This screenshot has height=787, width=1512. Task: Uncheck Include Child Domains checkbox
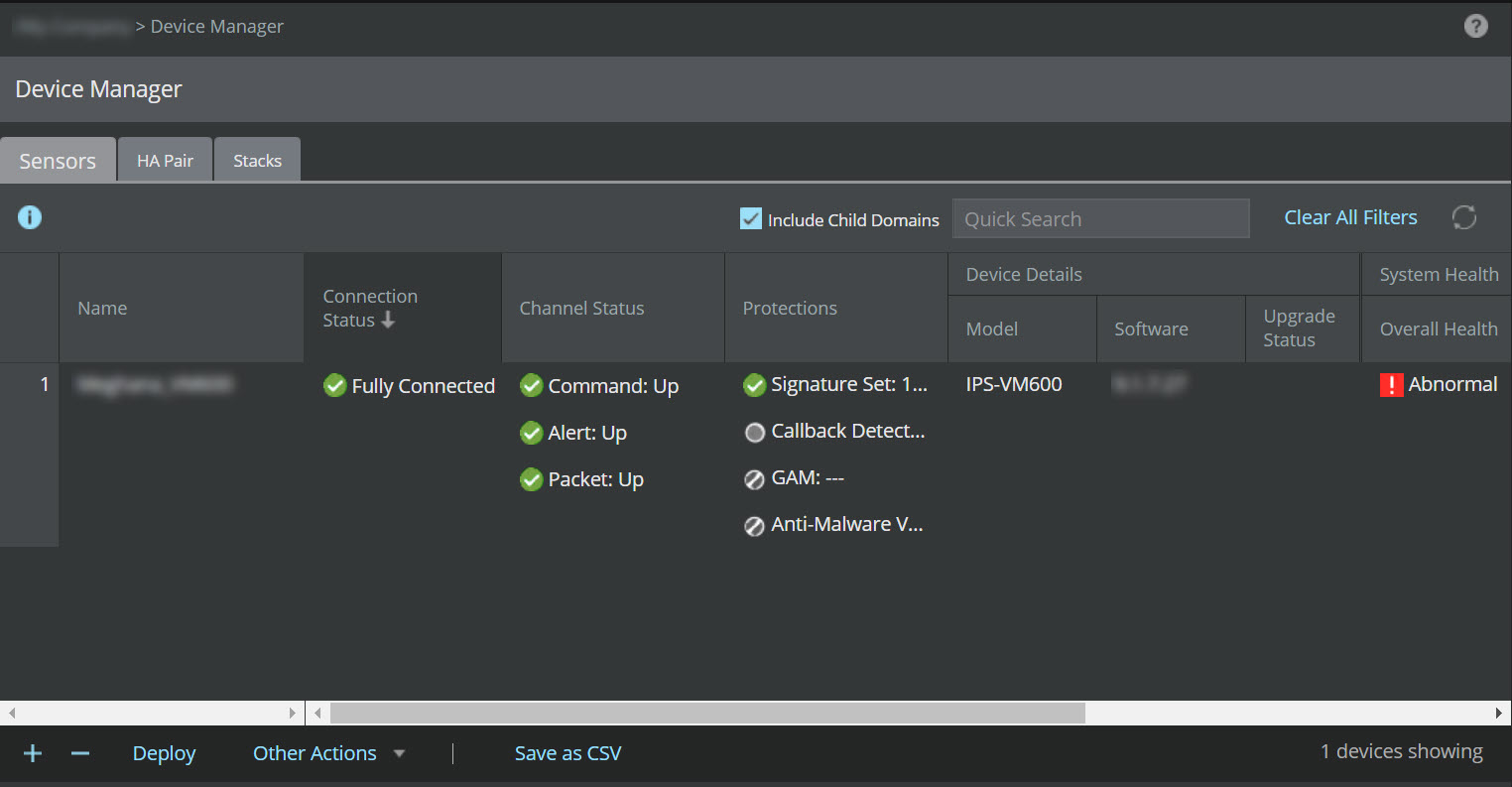pyautogui.click(x=751, y=219)
